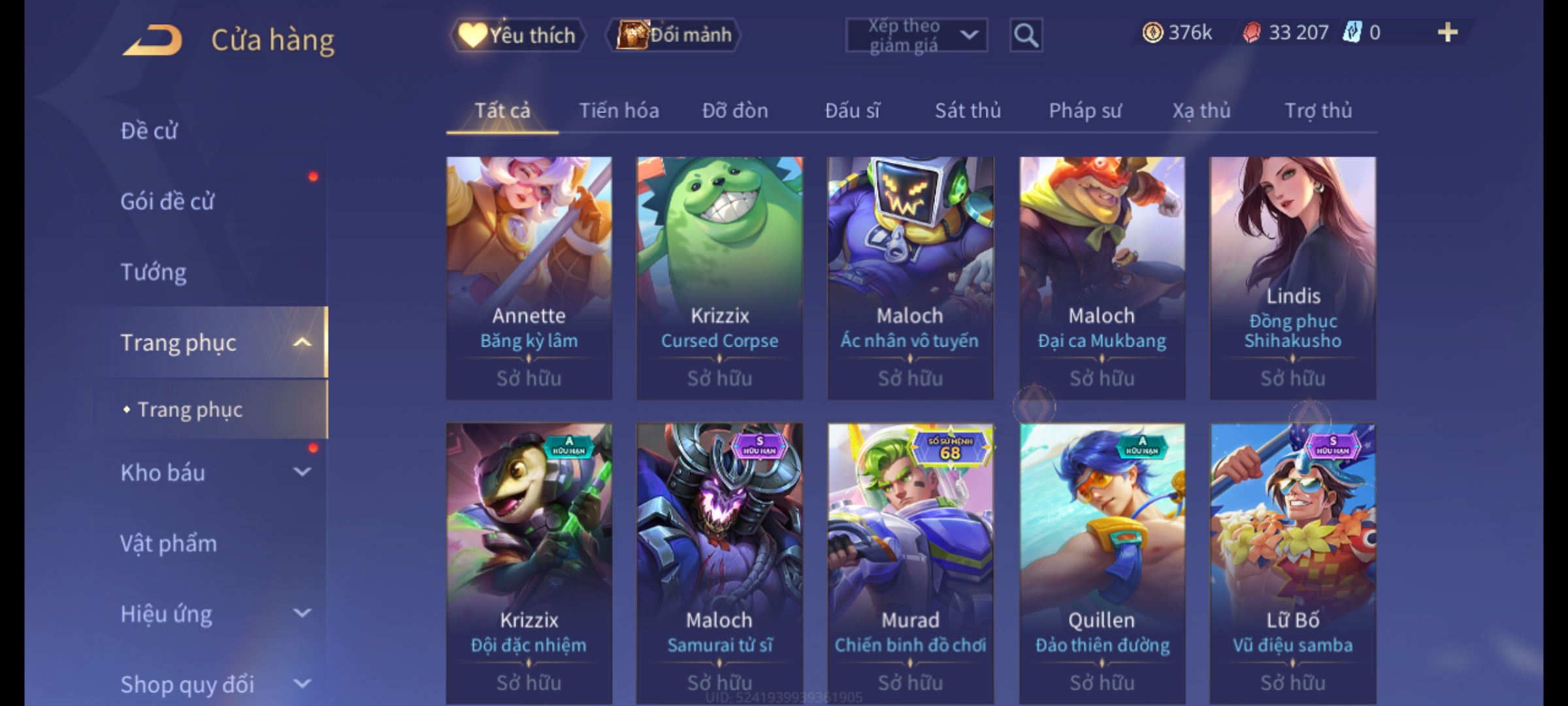This screenshot has width=1568, height=706.
Task: Collapse the Trang phục sidebar section
Action: point(302,343)
